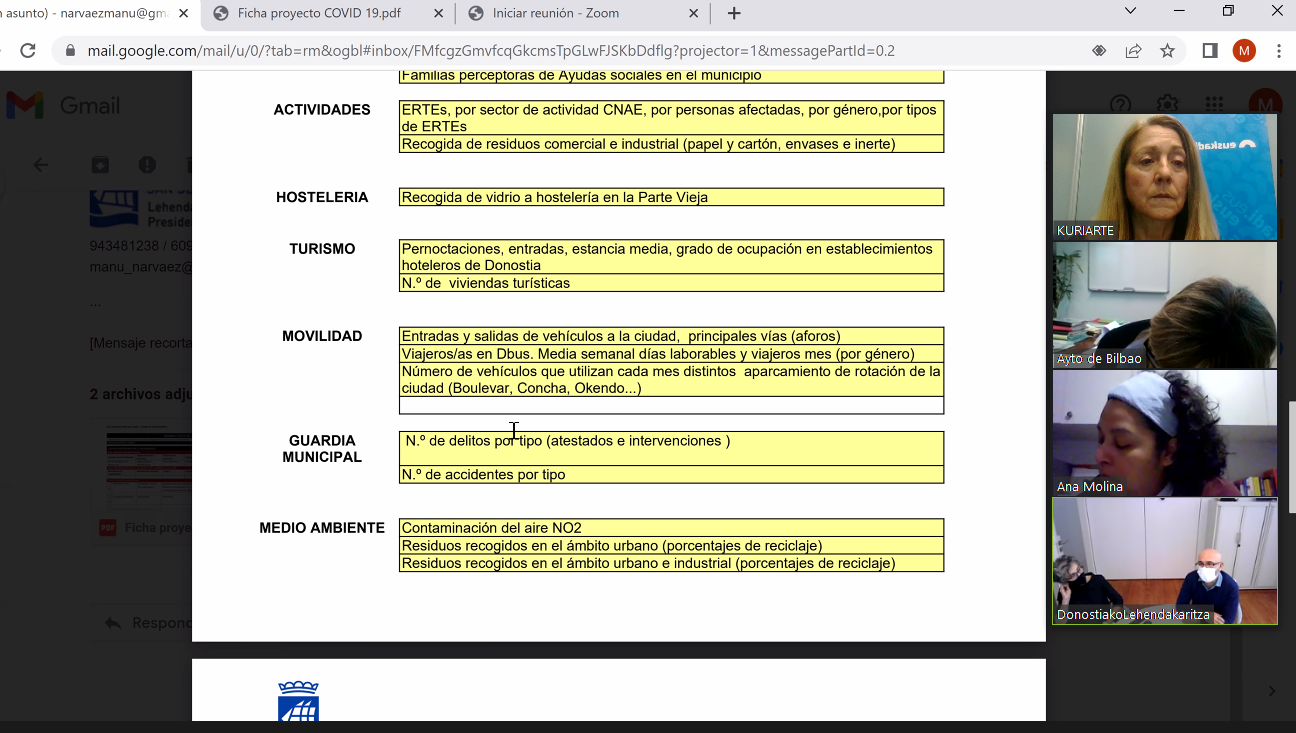Toggle the Chrome side panel
The width and height of the screenshot is (1296, 733).
pyautogui.click(x=1210, y=51)
